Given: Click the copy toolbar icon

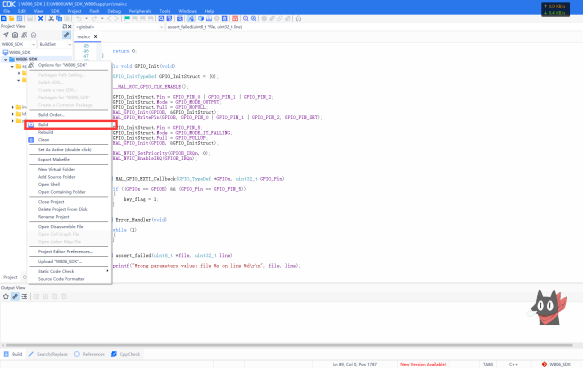Looking at the screenshot, I should click(59, 19).
